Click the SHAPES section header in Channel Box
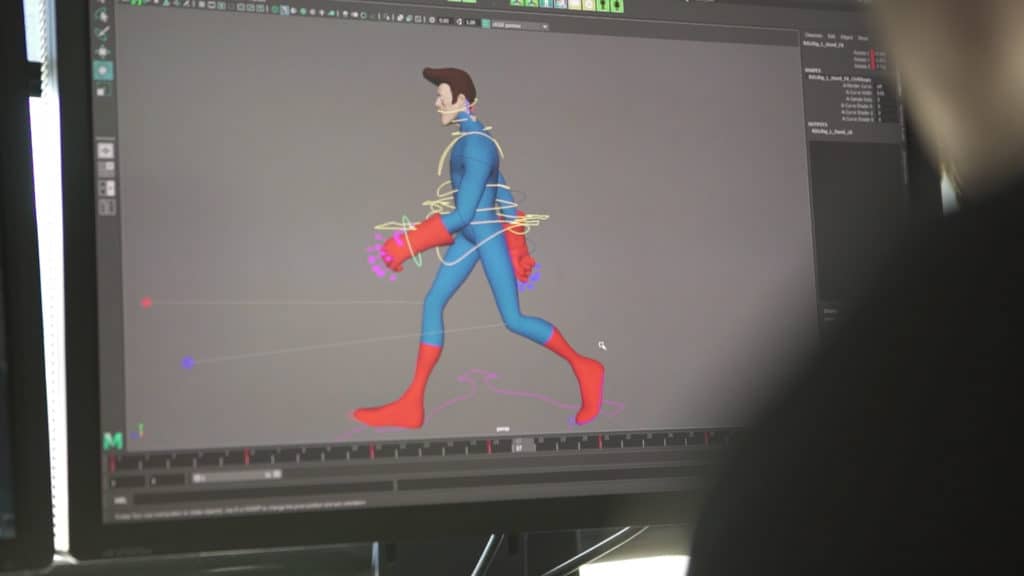1024x576 pixels. (813, 70)
